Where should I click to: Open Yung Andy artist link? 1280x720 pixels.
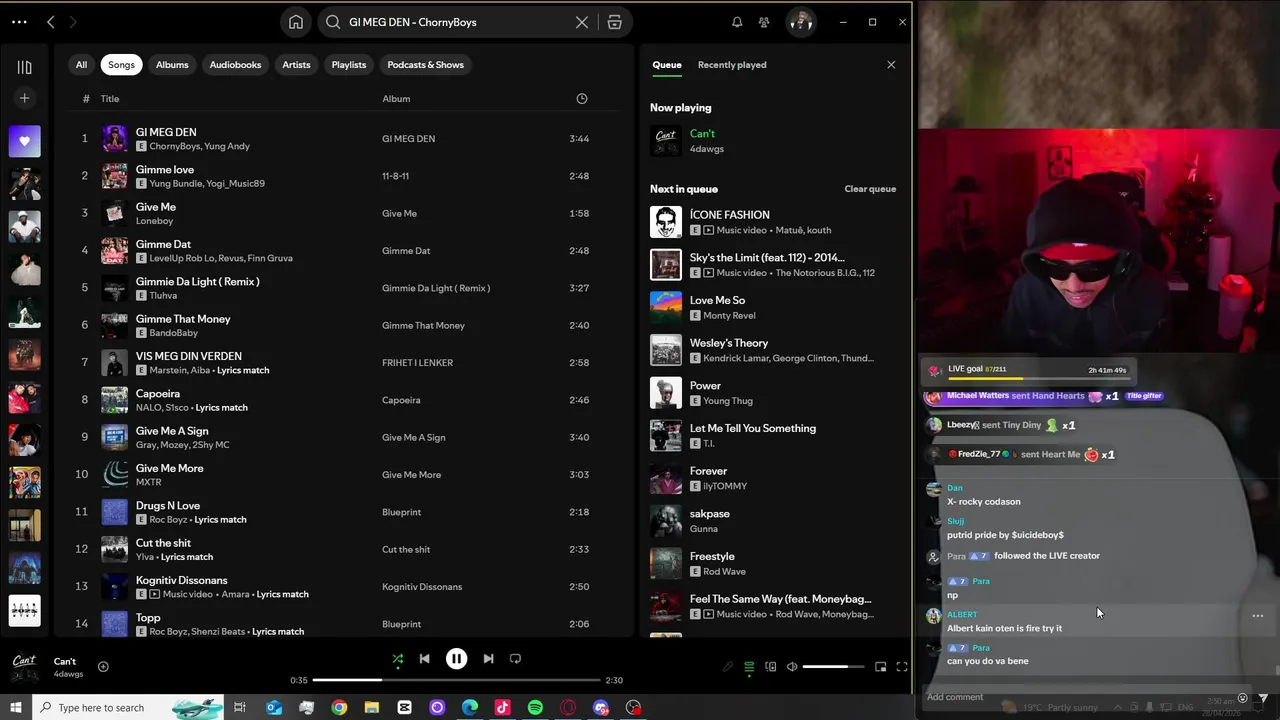tap(227, 146)
